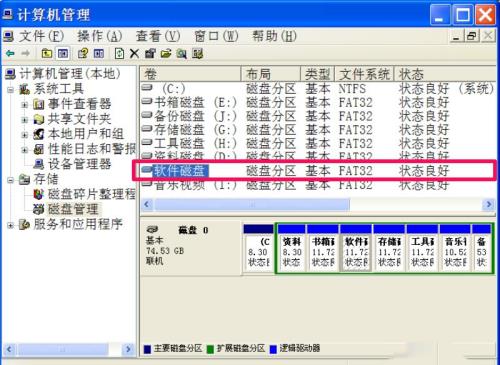This screenshot has height=365, width=500.
Task: Expand the 事件查看器 tree node
Action: 25,105
